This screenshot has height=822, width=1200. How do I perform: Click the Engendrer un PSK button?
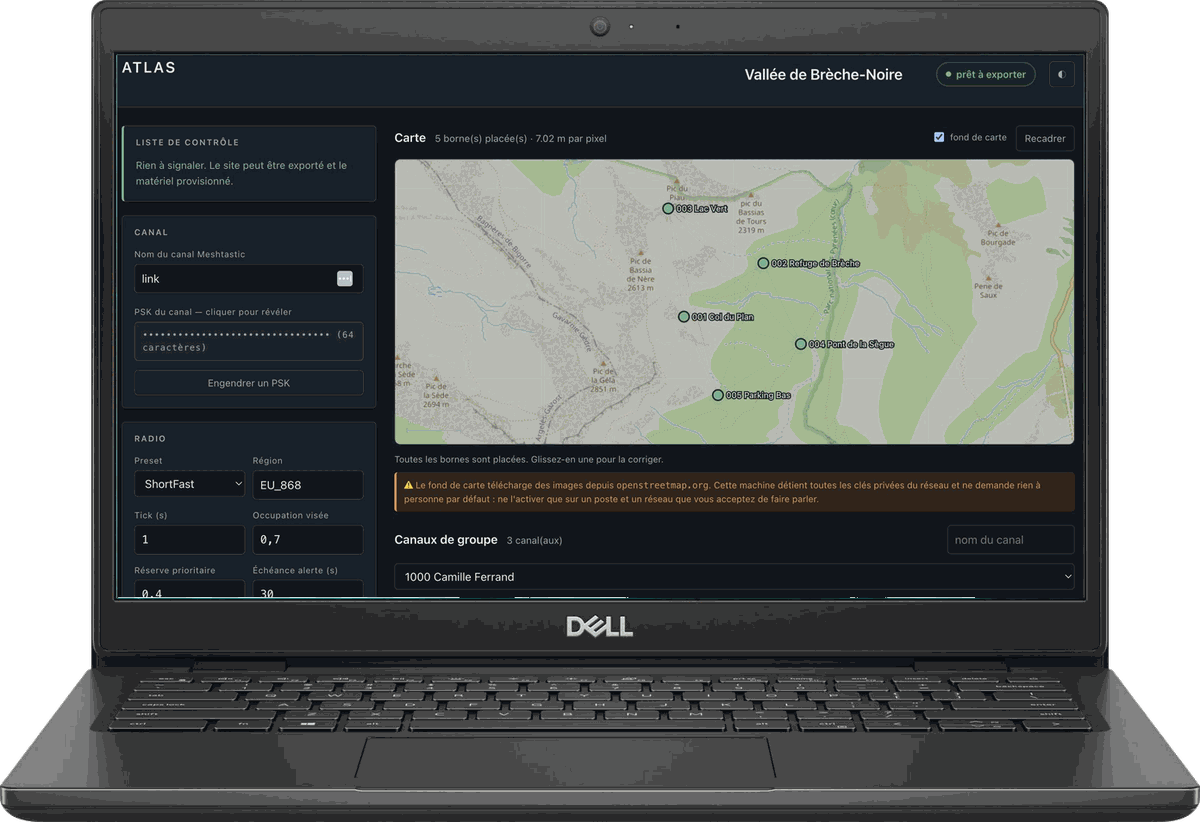coord(249,383)
